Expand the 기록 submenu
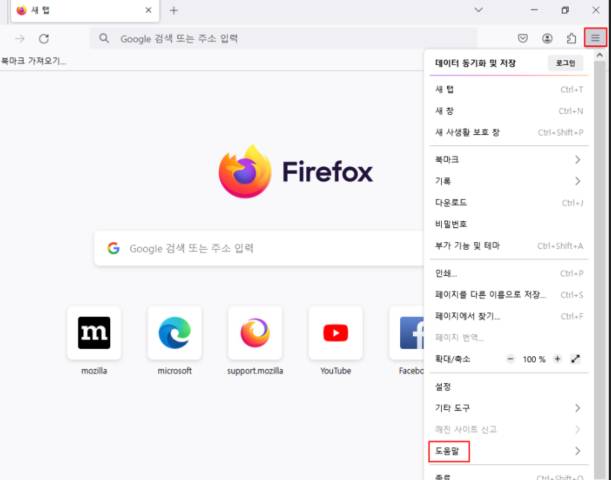Screen dimensions: 611x480 click(x=509, y=181)
